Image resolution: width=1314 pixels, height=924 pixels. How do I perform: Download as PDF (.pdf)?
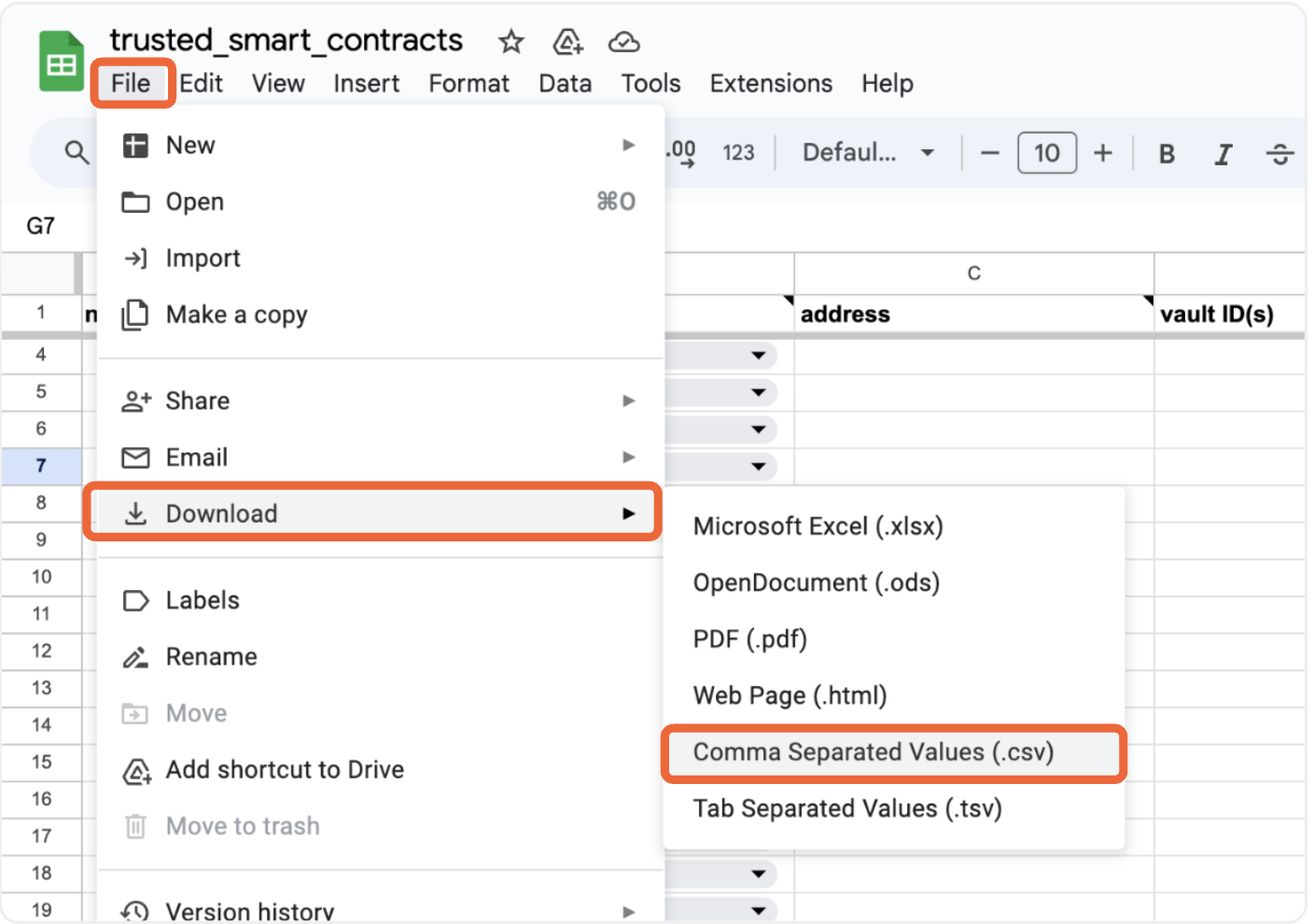pos(894,639)
